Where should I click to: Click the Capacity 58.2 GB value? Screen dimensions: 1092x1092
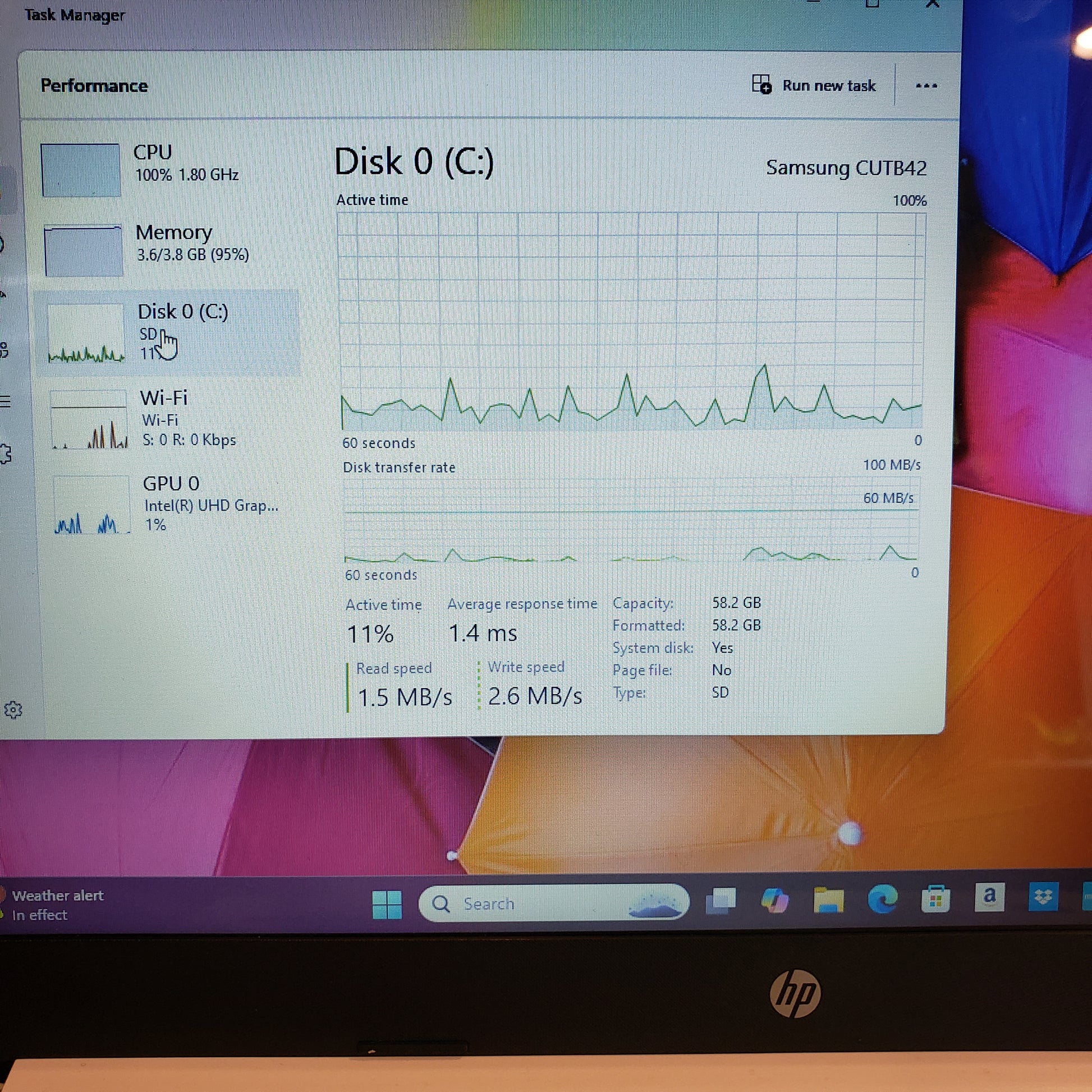click(x=736, y=603)
